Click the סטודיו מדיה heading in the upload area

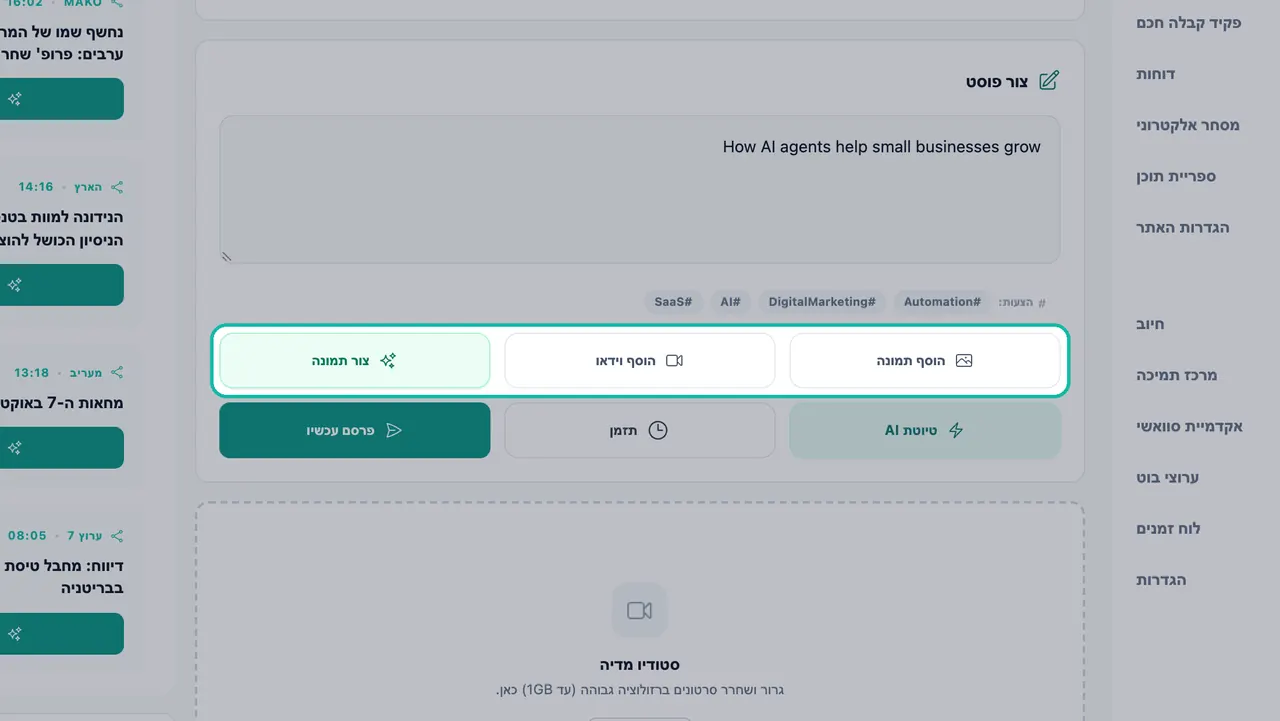pos(640,665)
